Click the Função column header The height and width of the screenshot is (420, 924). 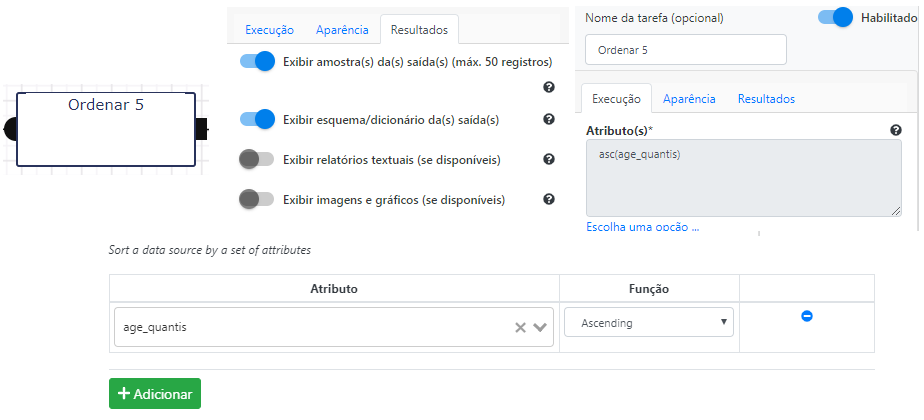click(649, 289)
